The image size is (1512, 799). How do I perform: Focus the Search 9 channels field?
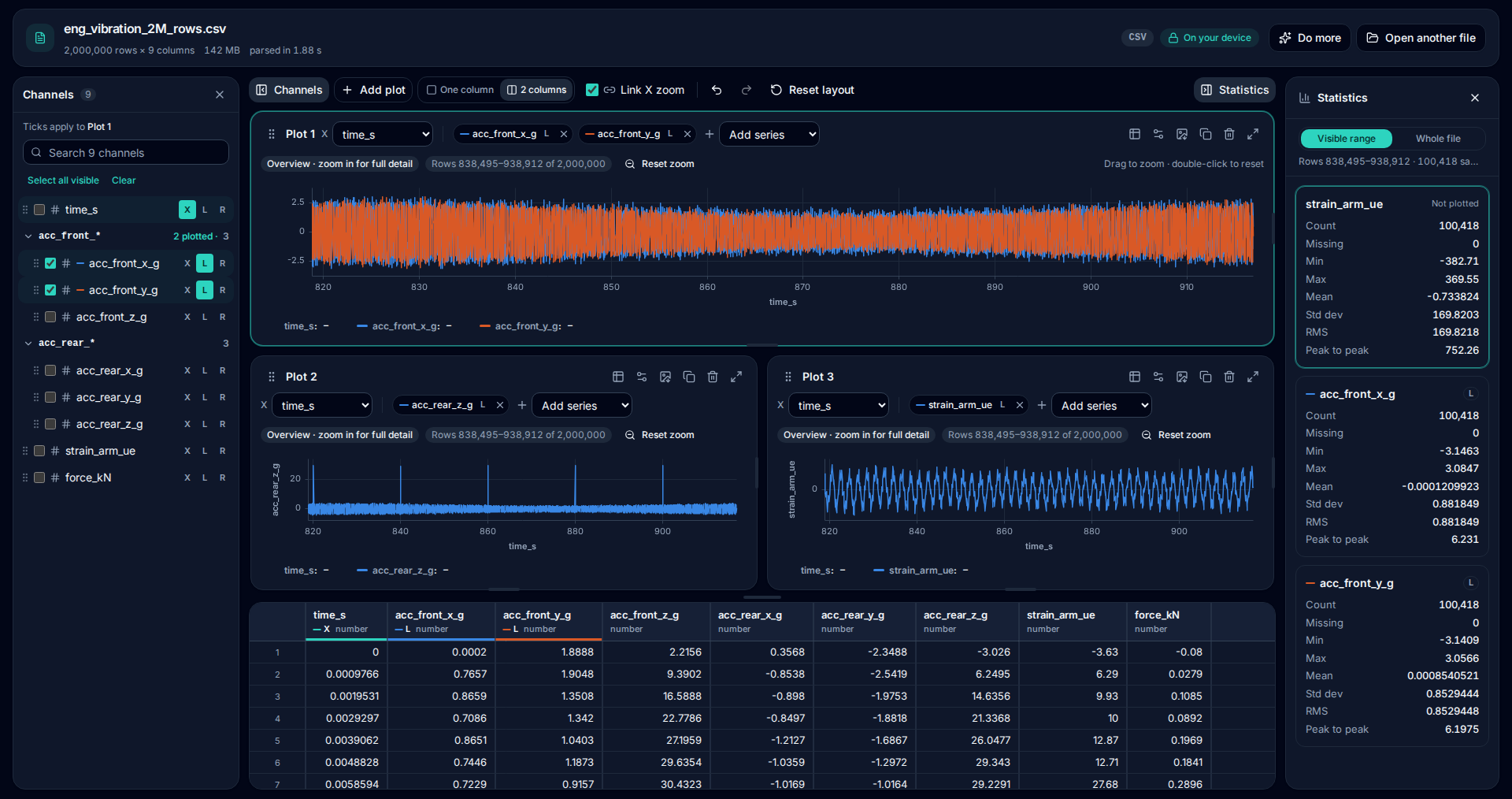pos(126,152)
